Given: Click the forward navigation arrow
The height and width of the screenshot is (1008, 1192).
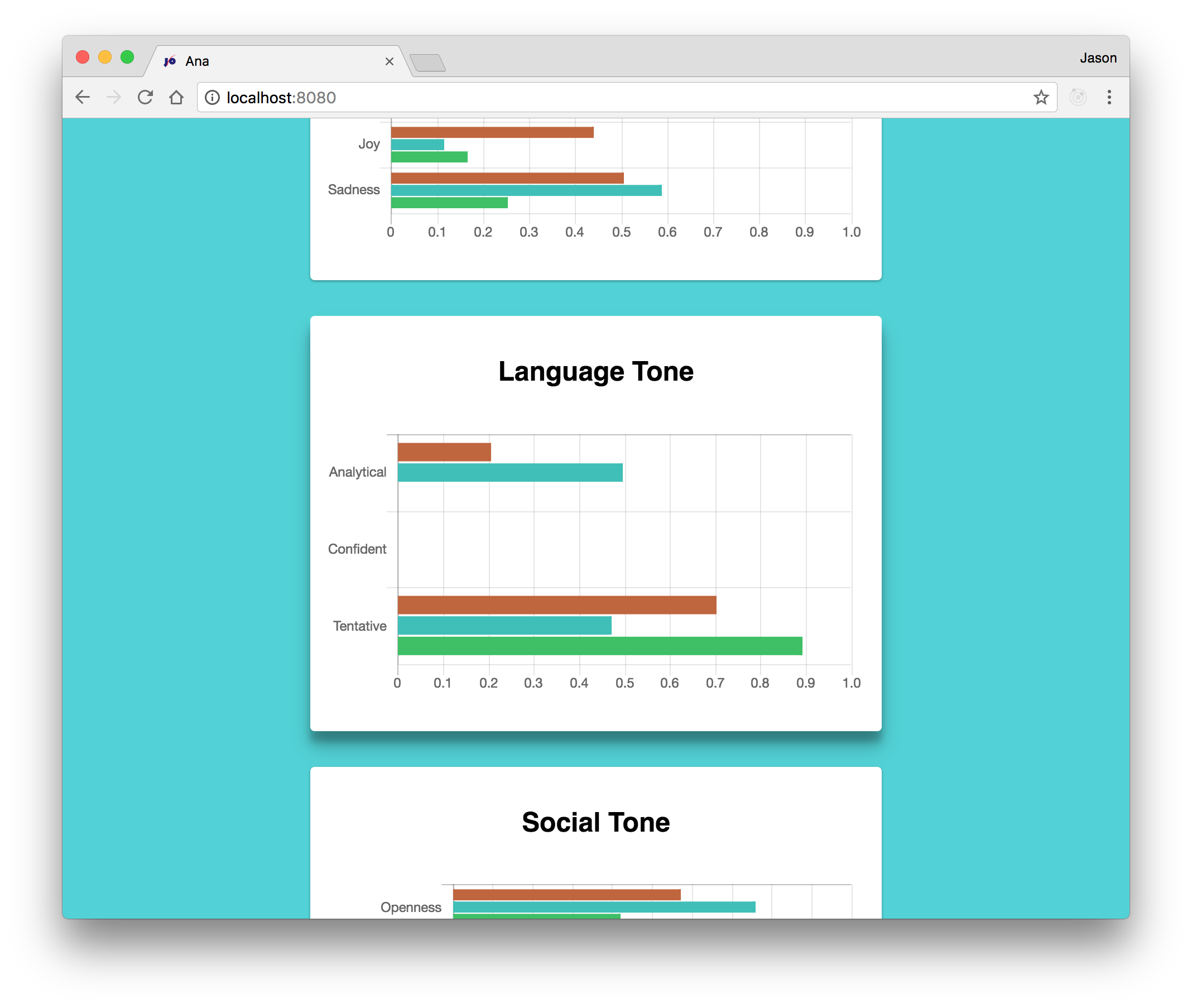Looking at the screenshot, I should (x=114, y=97).
